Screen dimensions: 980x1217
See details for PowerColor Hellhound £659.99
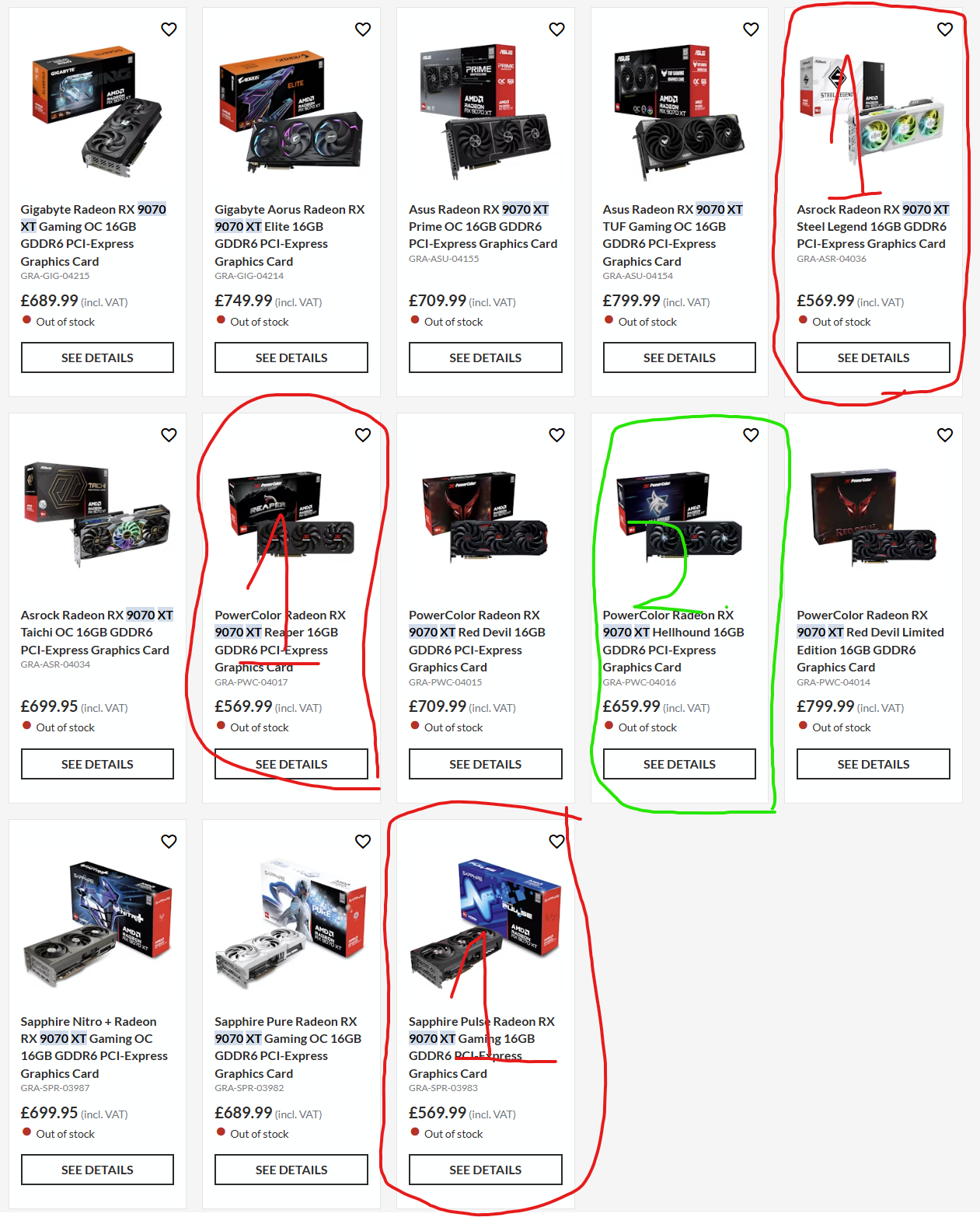(x=679, y=764)
